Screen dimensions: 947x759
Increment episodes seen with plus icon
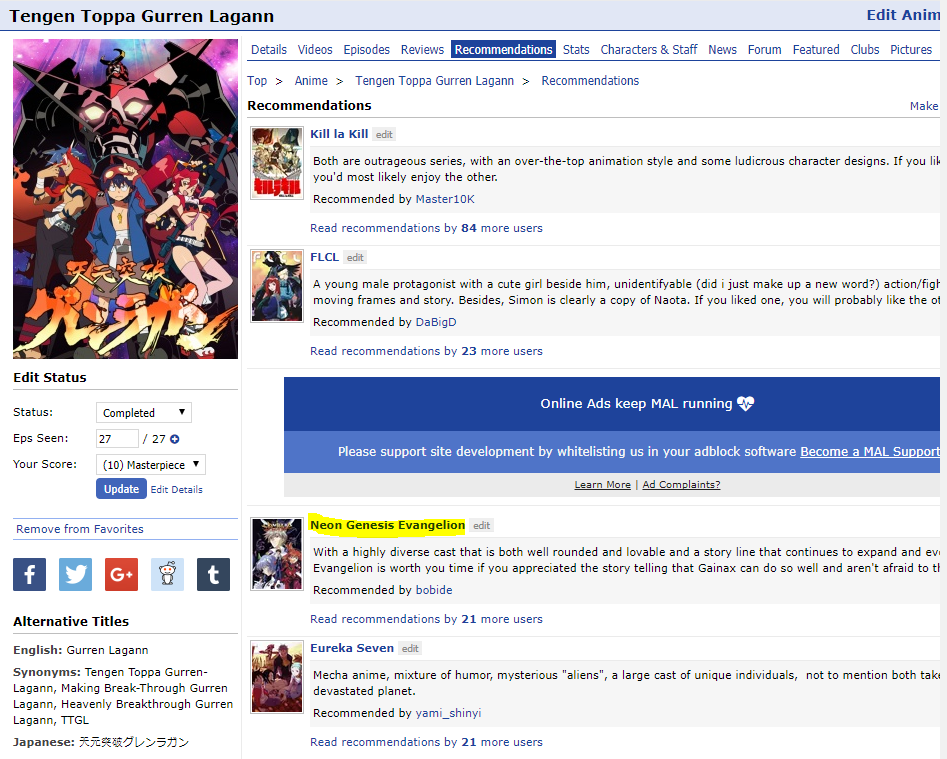(175, 439)
